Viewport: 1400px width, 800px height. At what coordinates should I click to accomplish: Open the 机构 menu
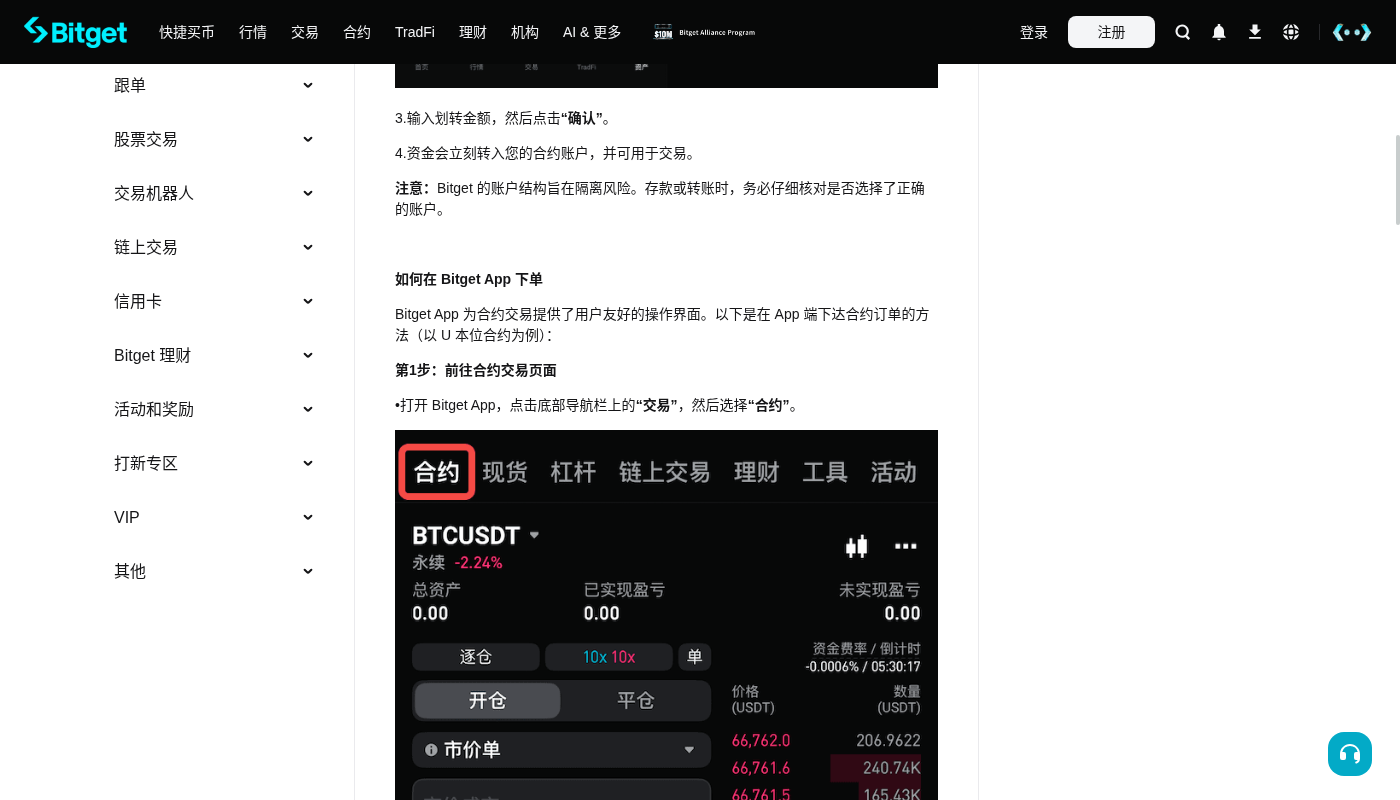525,32
